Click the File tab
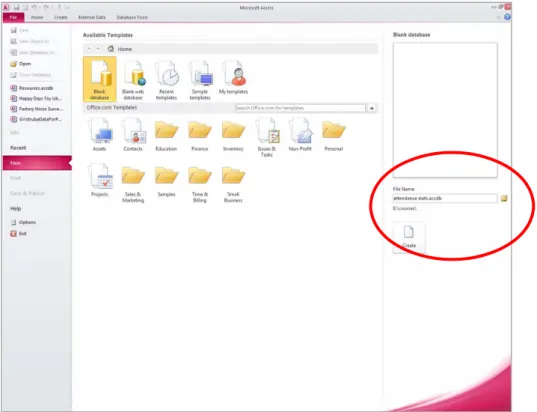The image size is (537, 412). point(13,17)
